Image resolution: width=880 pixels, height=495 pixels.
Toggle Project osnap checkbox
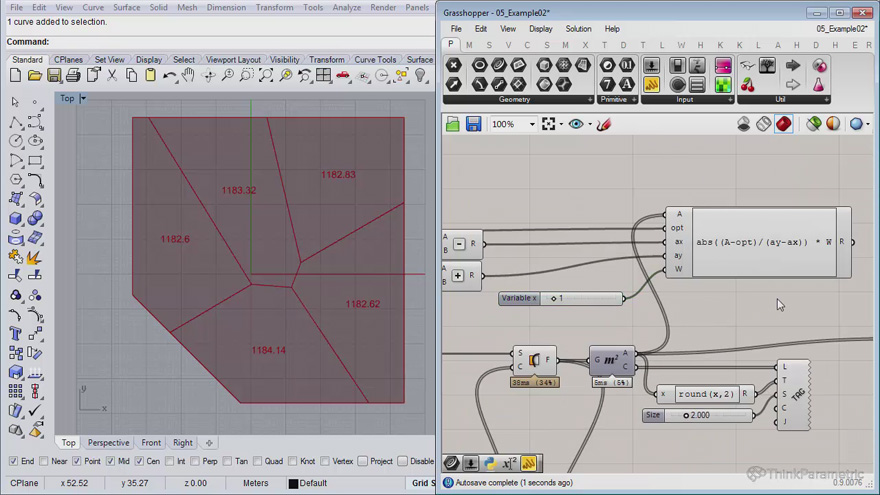(x=363, y=461)
